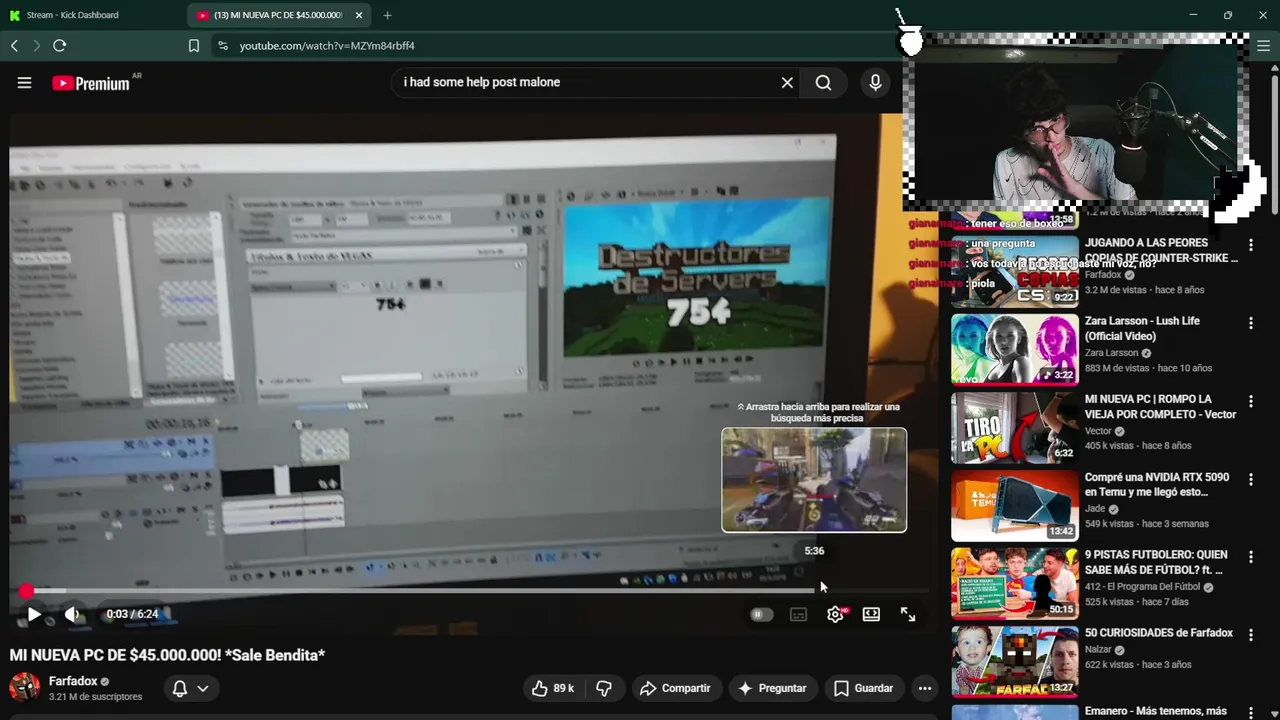This screenshot has width=1280, height=720.
Task: Click the video title MI NUEVA PC DE $45.000.000
Action: (167, 655)
